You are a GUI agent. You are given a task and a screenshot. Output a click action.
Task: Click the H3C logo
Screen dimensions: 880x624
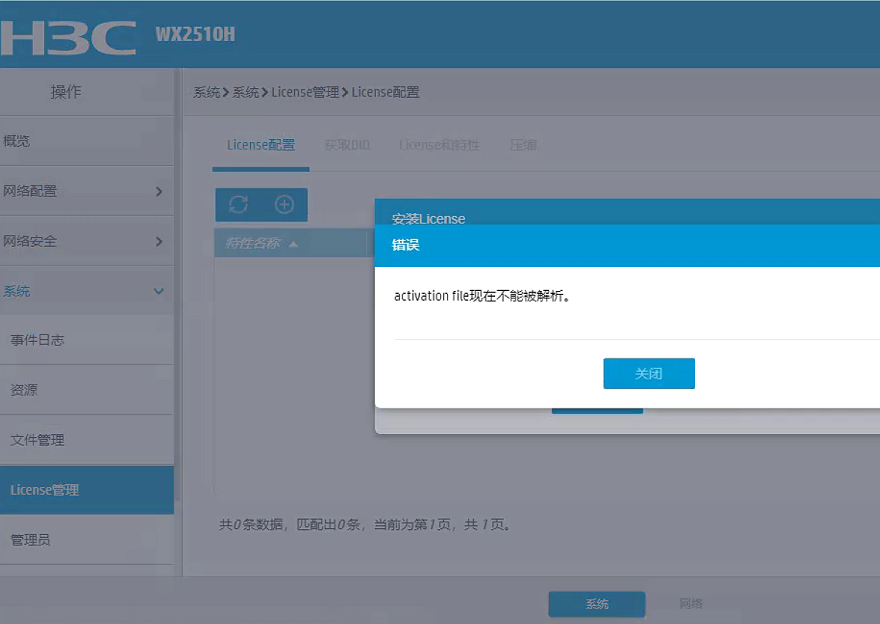(68, 38)
